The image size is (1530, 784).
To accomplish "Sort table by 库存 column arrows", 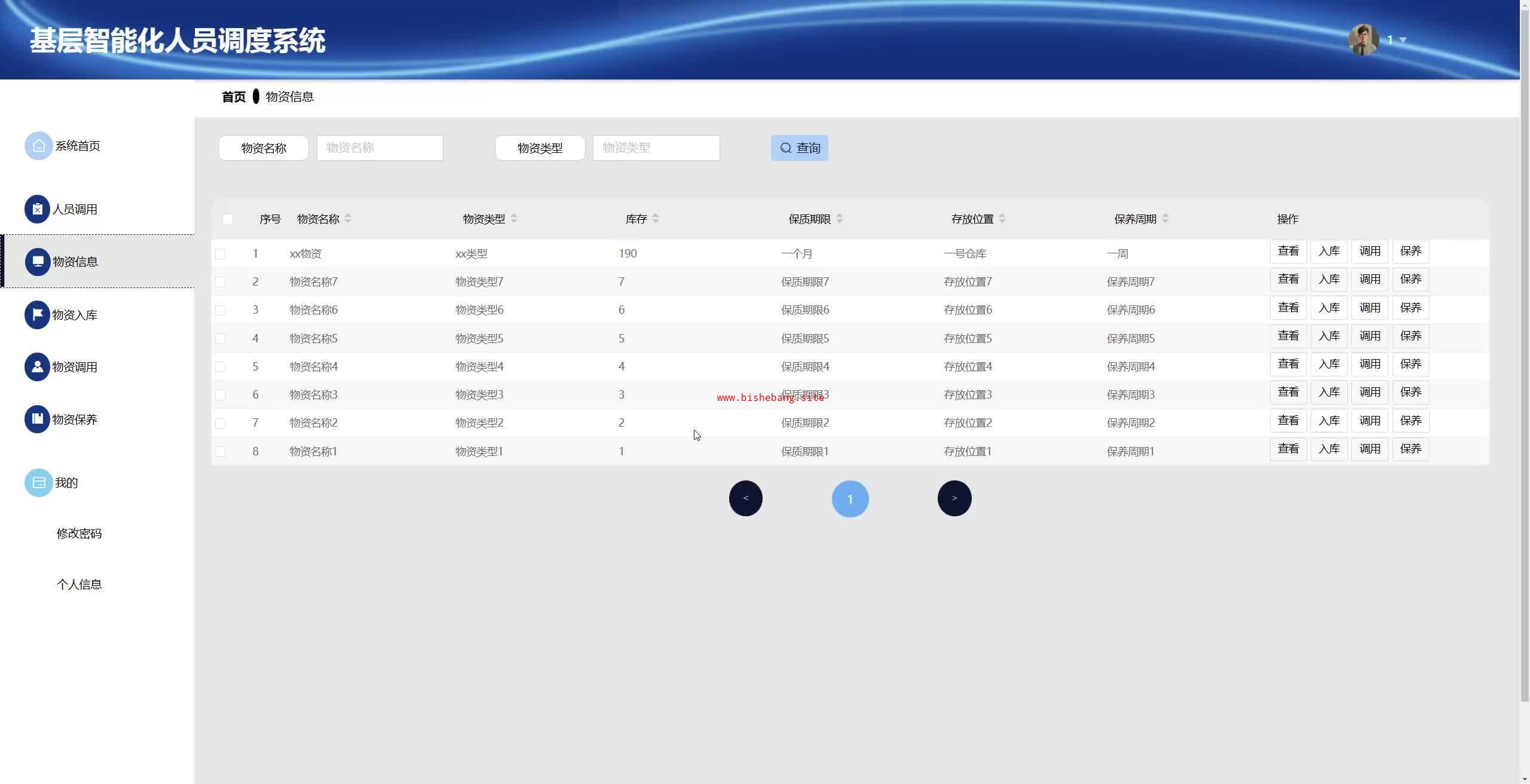I will click(656, 219).
